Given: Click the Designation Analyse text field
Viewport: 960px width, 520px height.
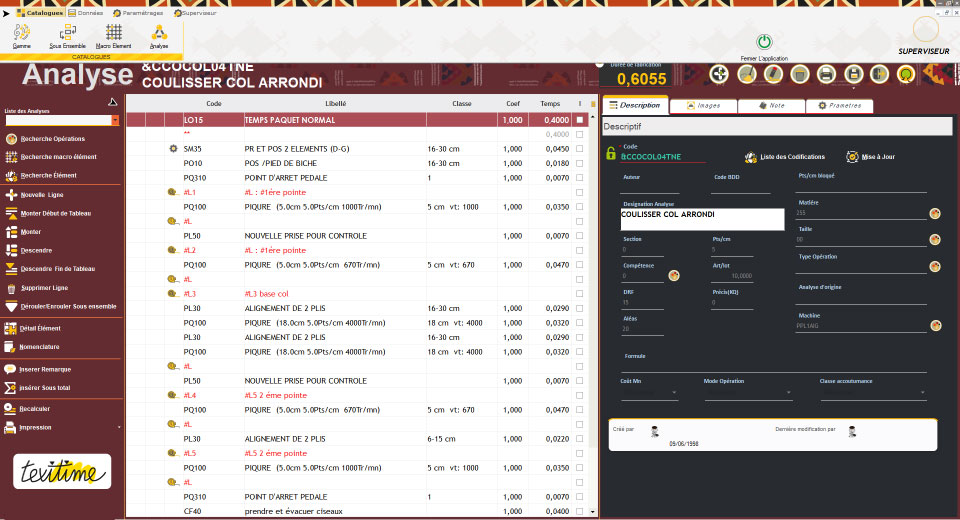Looking at the screenshot, I should (700, 219).
